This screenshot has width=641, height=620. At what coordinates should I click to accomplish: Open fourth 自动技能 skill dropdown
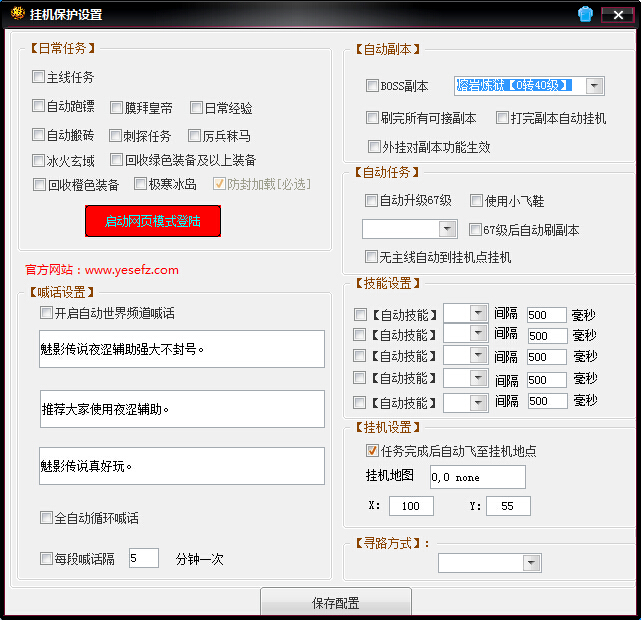coord(478,378)
